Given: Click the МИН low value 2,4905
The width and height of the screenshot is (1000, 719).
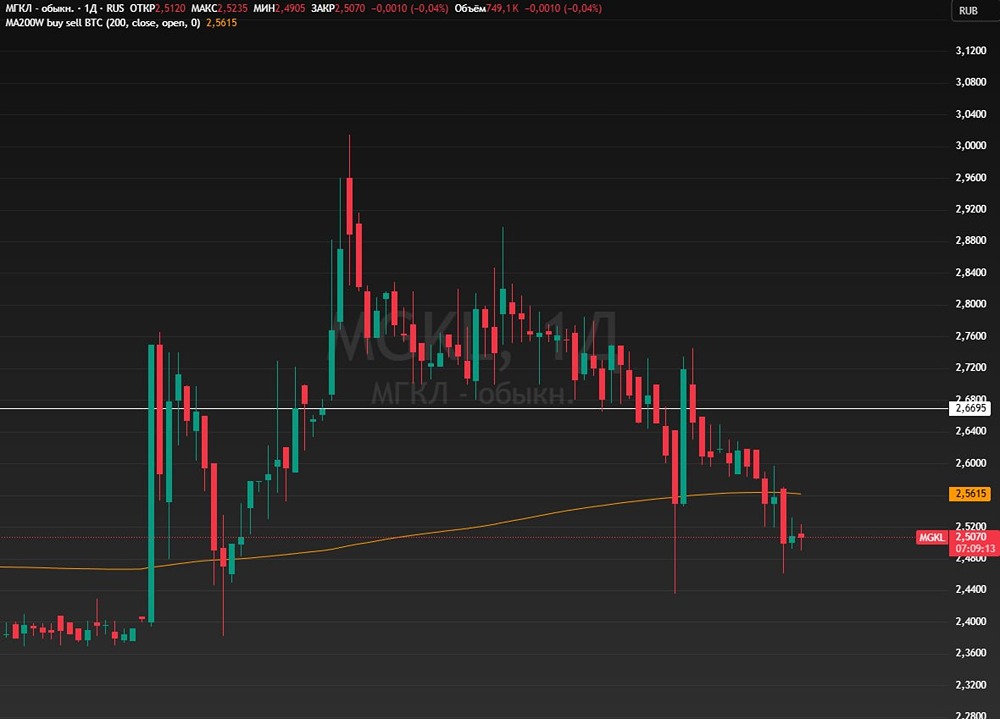Looking at the screenshot, I should pyautogui.click(x=290, y=8).
